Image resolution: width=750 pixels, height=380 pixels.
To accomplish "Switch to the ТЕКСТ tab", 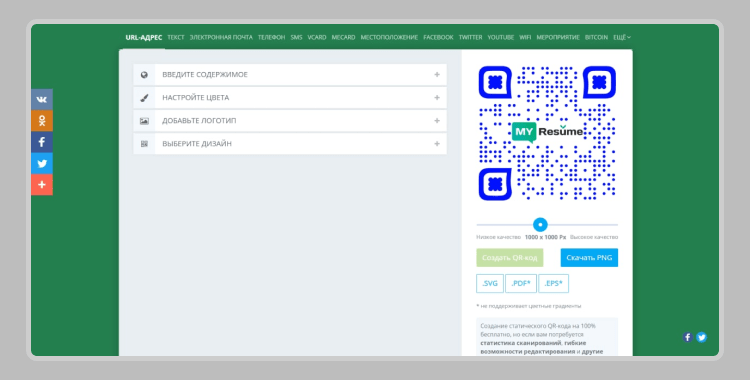I will tap(176, 37).
